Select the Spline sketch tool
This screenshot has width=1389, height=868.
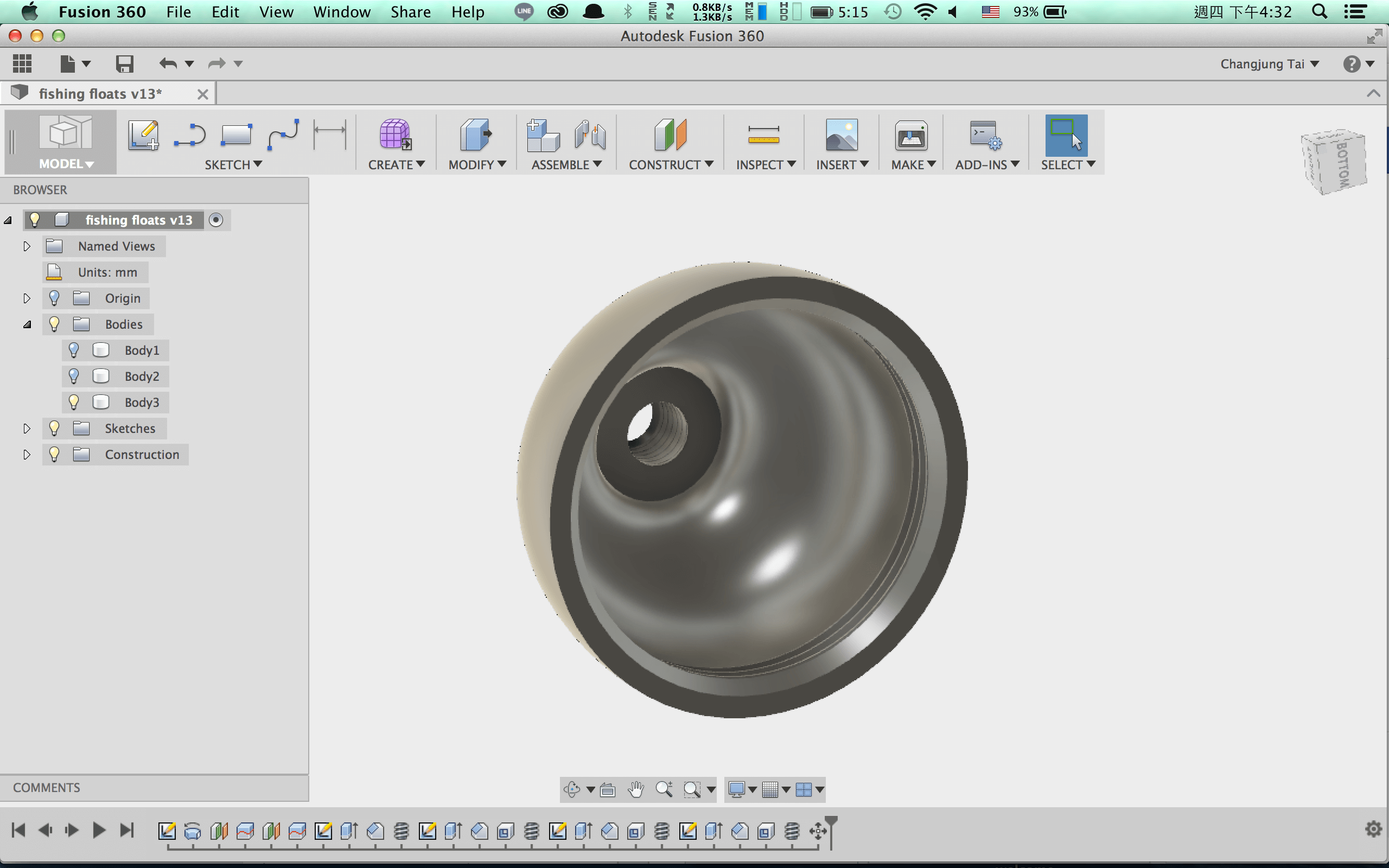point(284,136)
